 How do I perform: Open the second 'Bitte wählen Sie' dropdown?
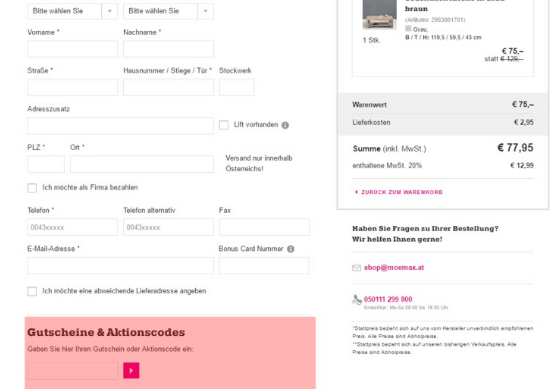[x=168, y=11]
